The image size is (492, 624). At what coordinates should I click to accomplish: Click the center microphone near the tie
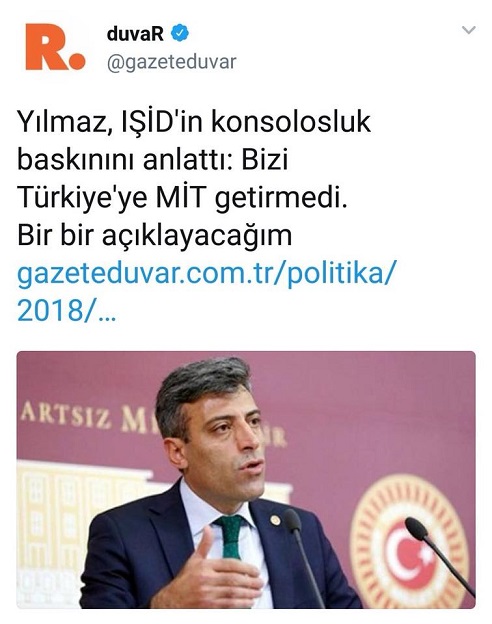tap(303, 555)
